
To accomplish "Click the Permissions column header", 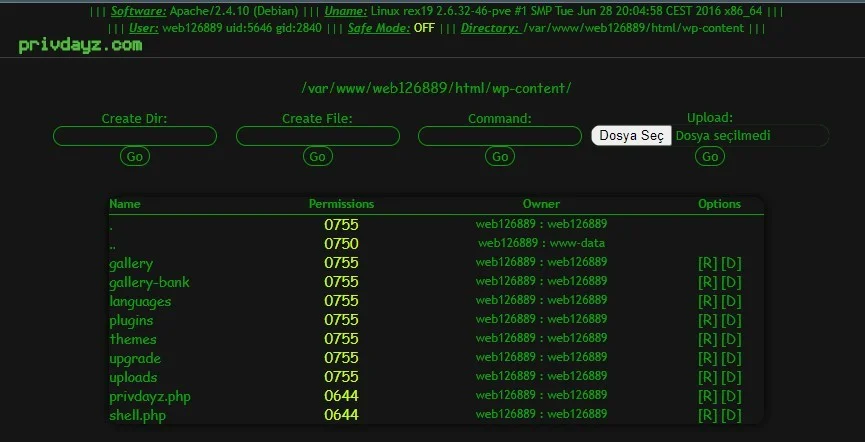I will pyautogui.click(x=341, y=204).
